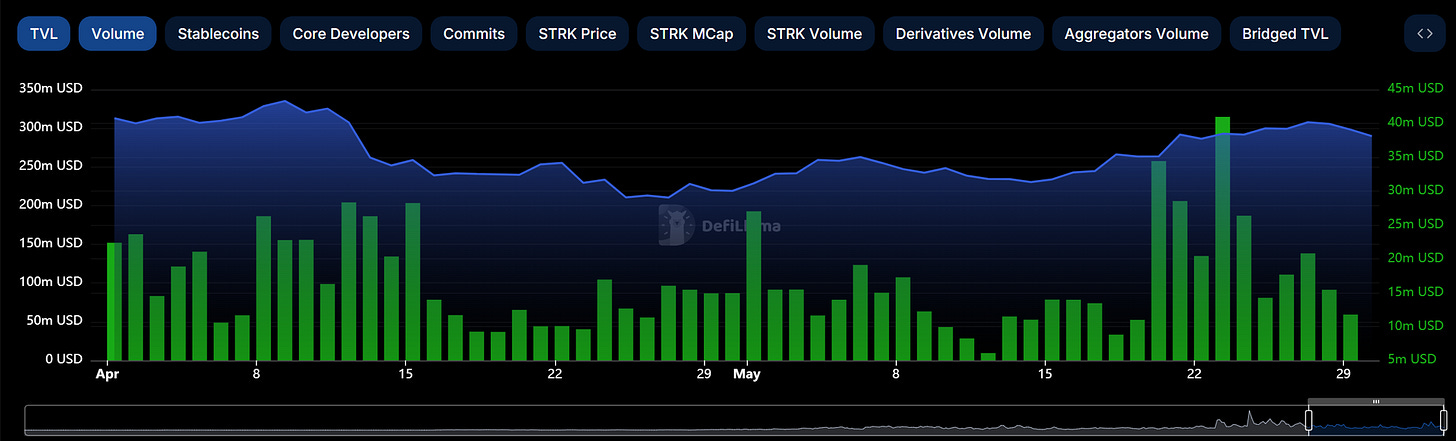Click the '15m USD' right axis label
The height and width of the screenshot is (441, 1456).
point(1415,292)
